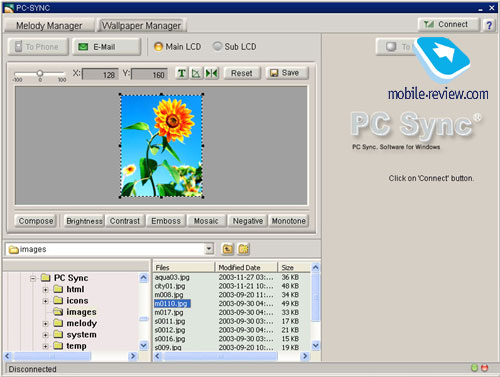Click folder tree scroll up arrow

[x=144, y=278]
